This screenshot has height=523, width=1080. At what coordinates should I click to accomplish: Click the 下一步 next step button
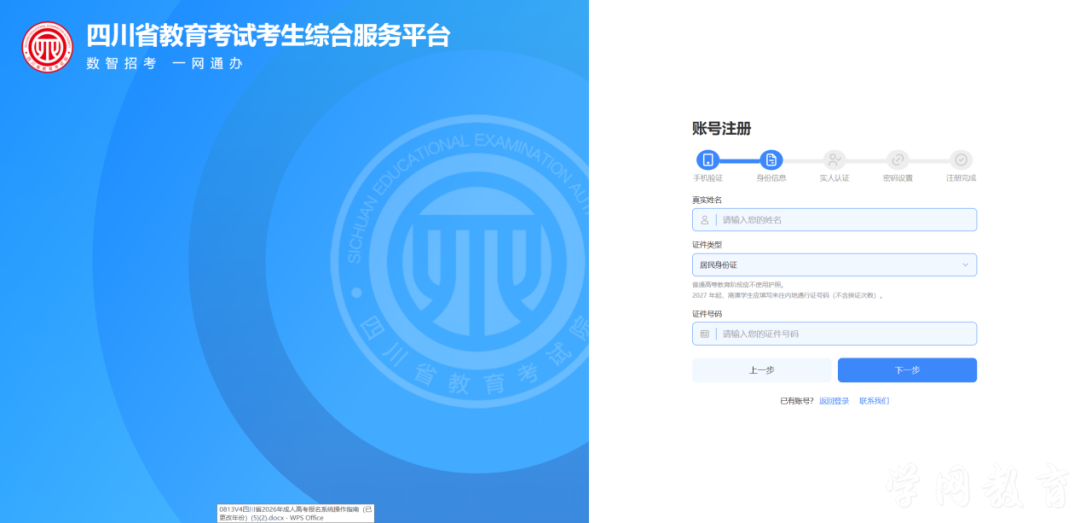coord(907,370)
